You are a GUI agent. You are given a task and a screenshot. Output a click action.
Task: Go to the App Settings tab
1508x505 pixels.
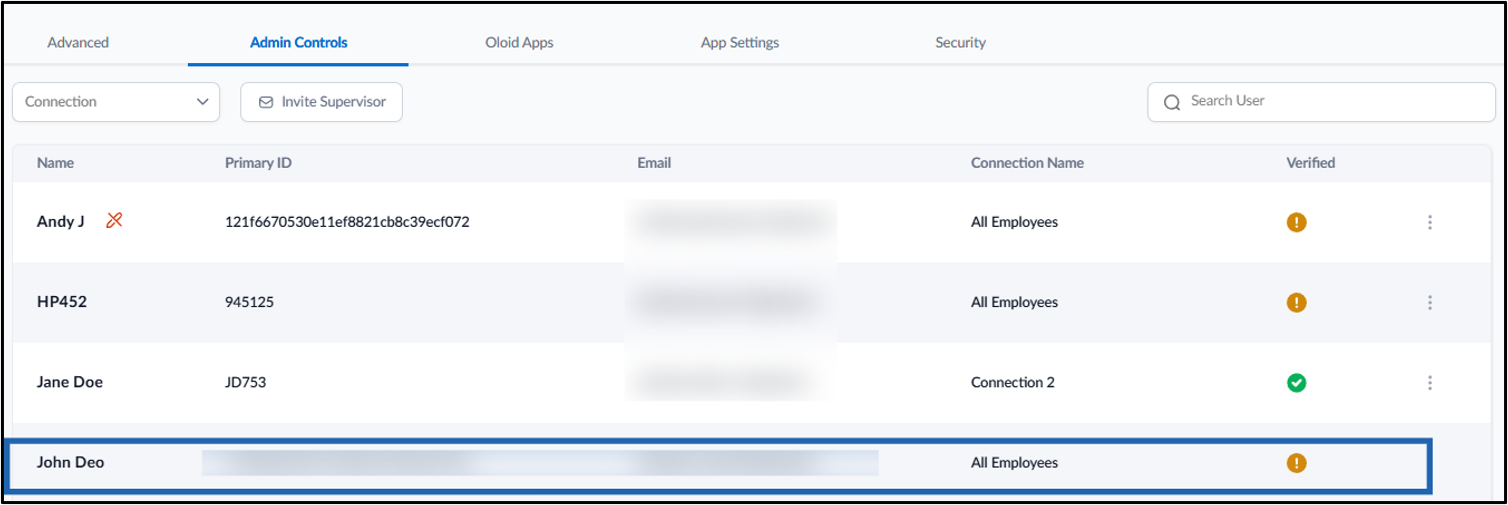(x=740, y=42)
